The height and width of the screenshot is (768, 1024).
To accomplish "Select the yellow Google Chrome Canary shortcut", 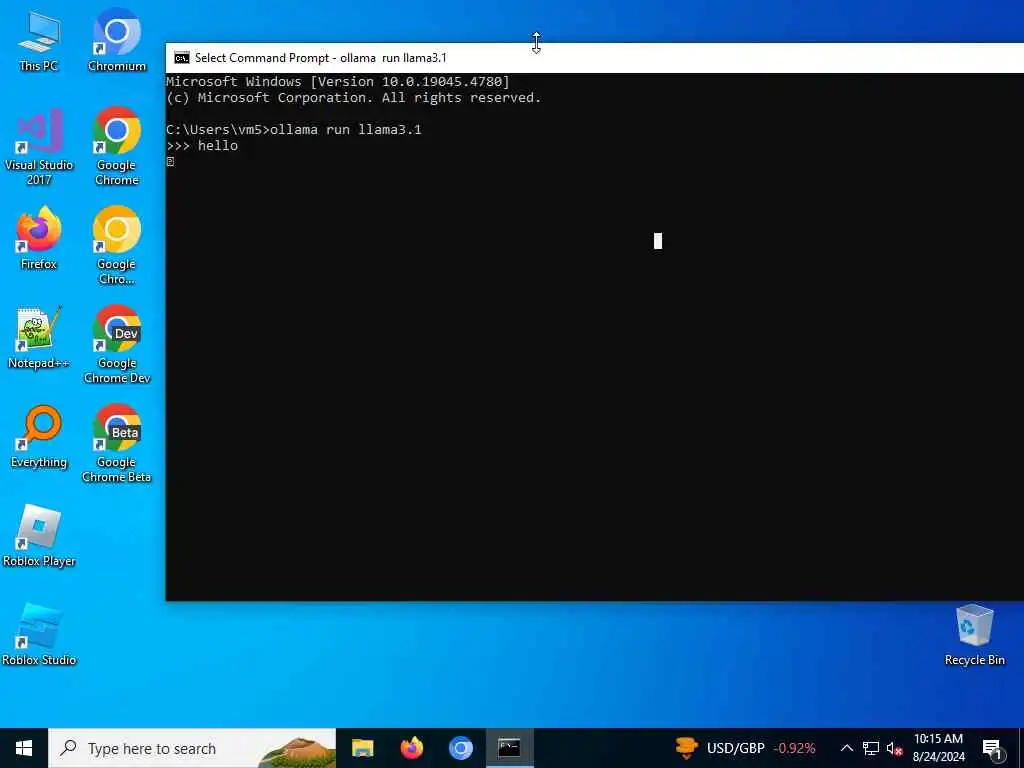I will point(117,246).
